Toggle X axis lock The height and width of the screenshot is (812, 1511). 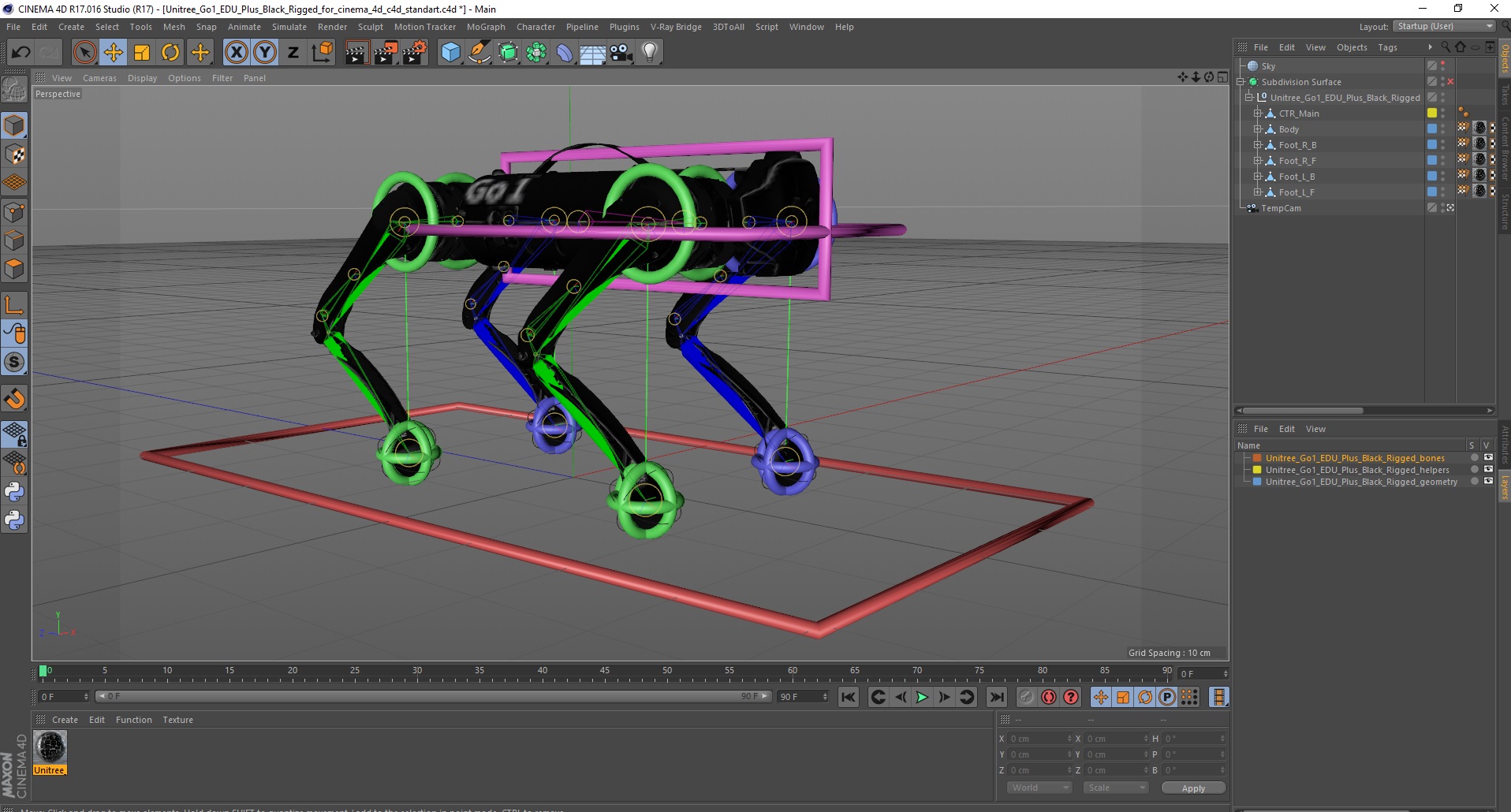tap(236, 53)
